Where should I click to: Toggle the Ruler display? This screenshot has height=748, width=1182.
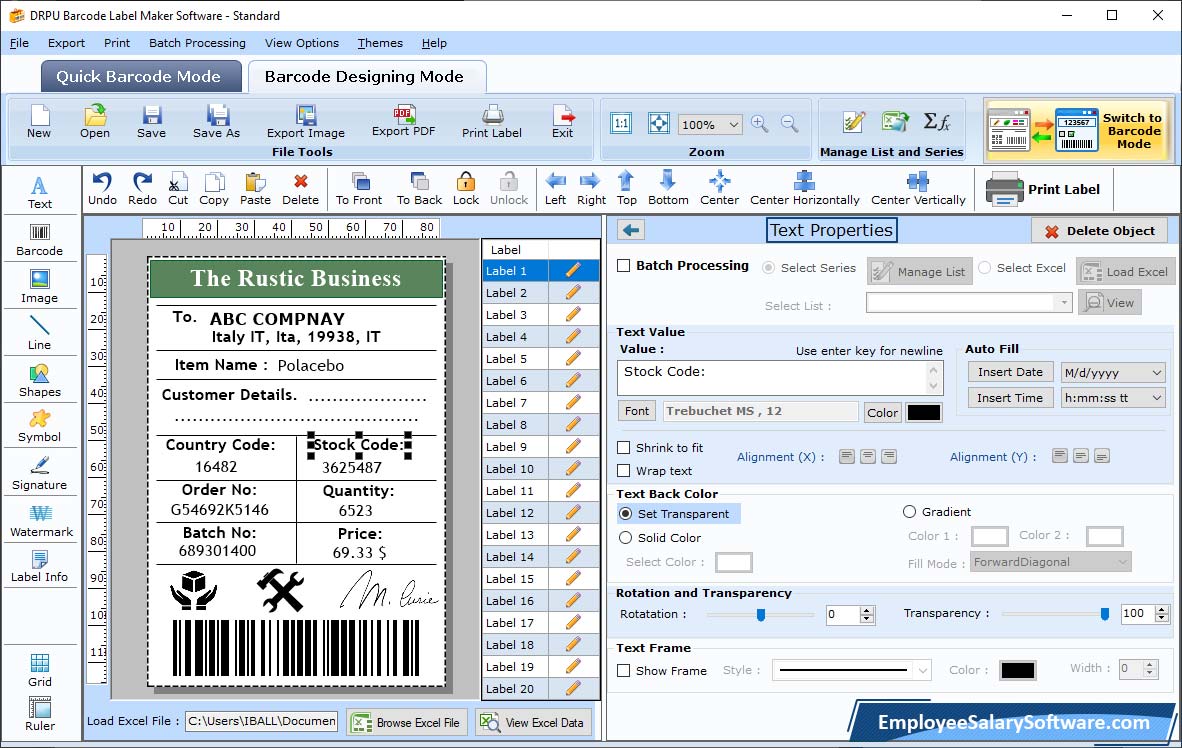pyautogui.click(x=40, y=714)
